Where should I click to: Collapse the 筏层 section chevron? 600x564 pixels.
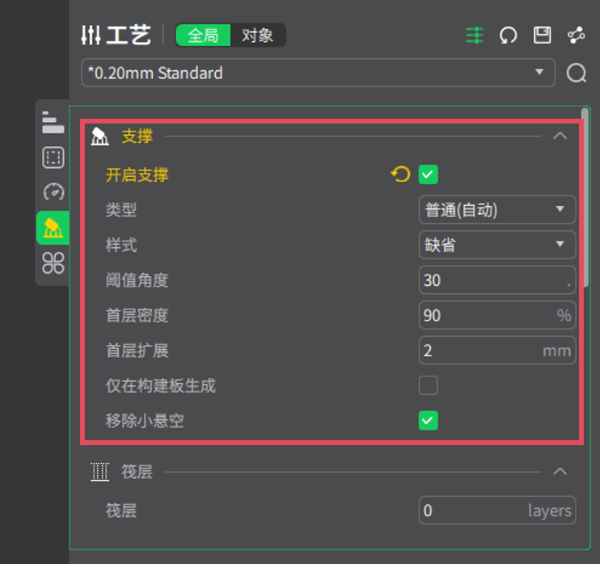coord(560,471)
